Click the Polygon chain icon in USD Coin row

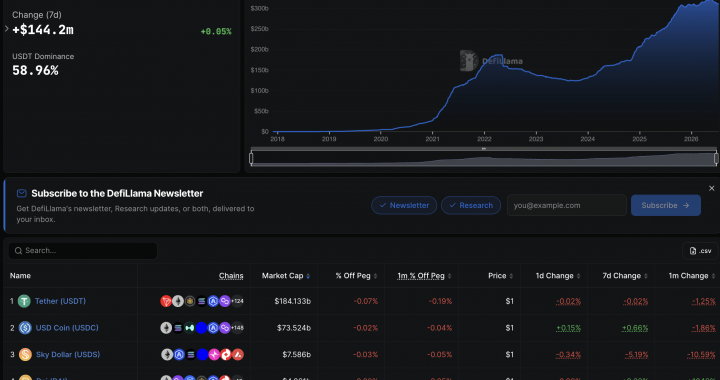(x=225, y=328)
